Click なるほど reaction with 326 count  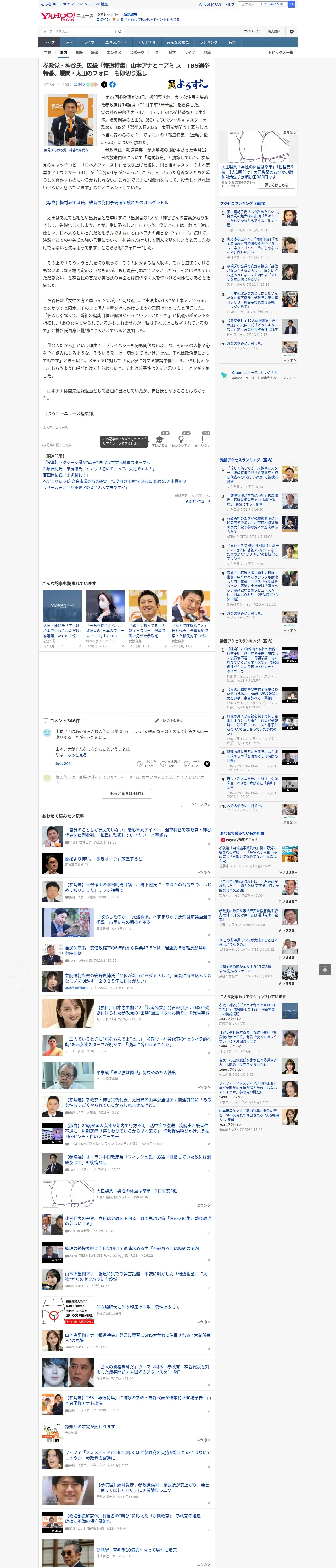point(171,763)
